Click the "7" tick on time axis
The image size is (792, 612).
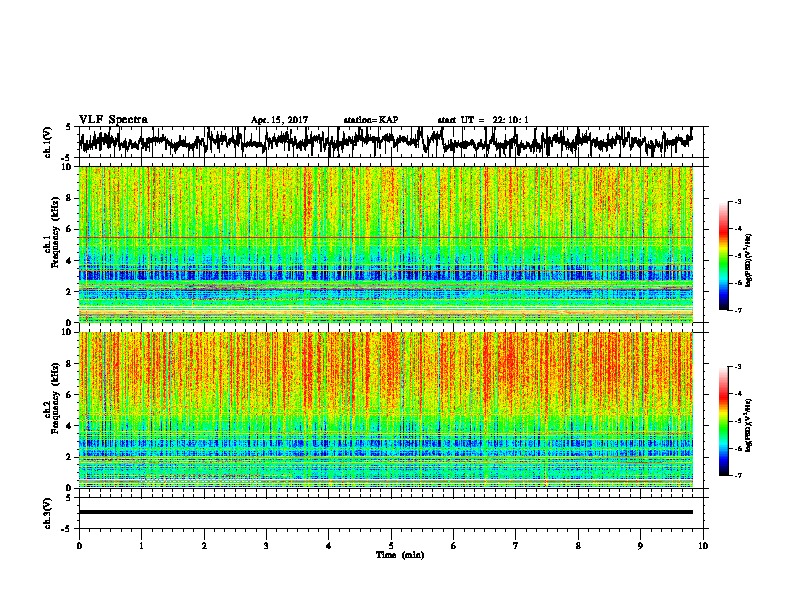pos(516,546)
